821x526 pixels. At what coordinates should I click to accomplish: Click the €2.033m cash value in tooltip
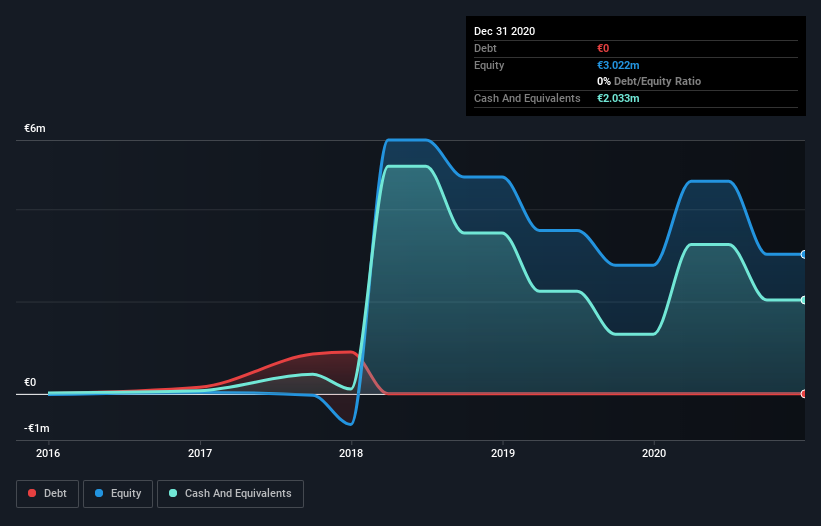coord(618,98)
